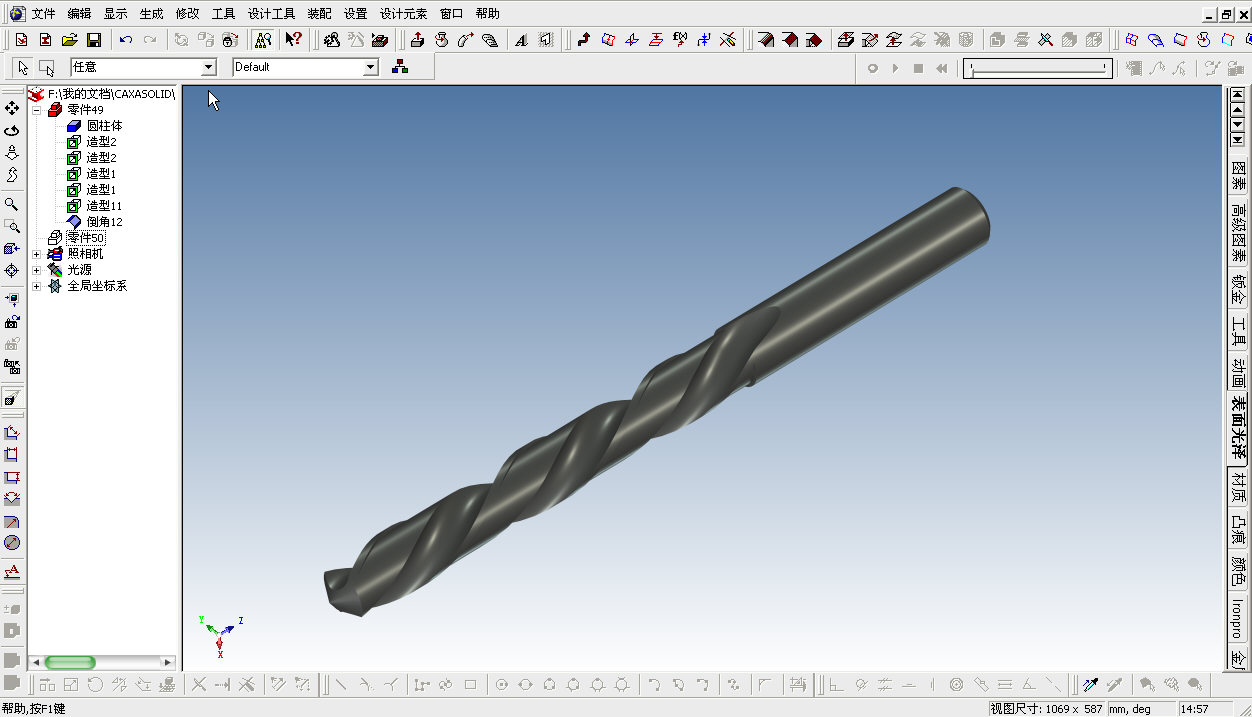Expand the 光源 tree node
This screenshot has height=717, width=1252.
pyautogui.click(x=36, y=270)
